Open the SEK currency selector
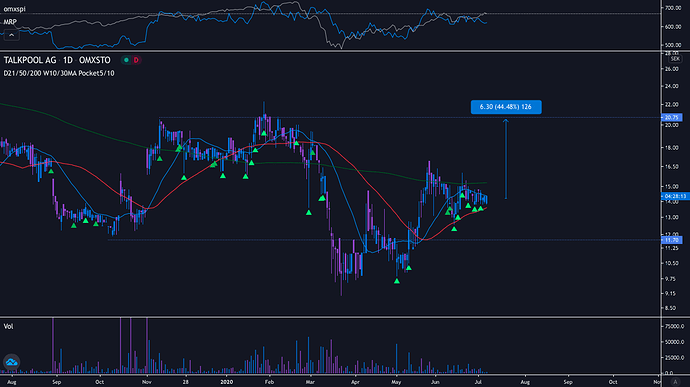Viewport: 690px width, 387px height. [675, 59]
